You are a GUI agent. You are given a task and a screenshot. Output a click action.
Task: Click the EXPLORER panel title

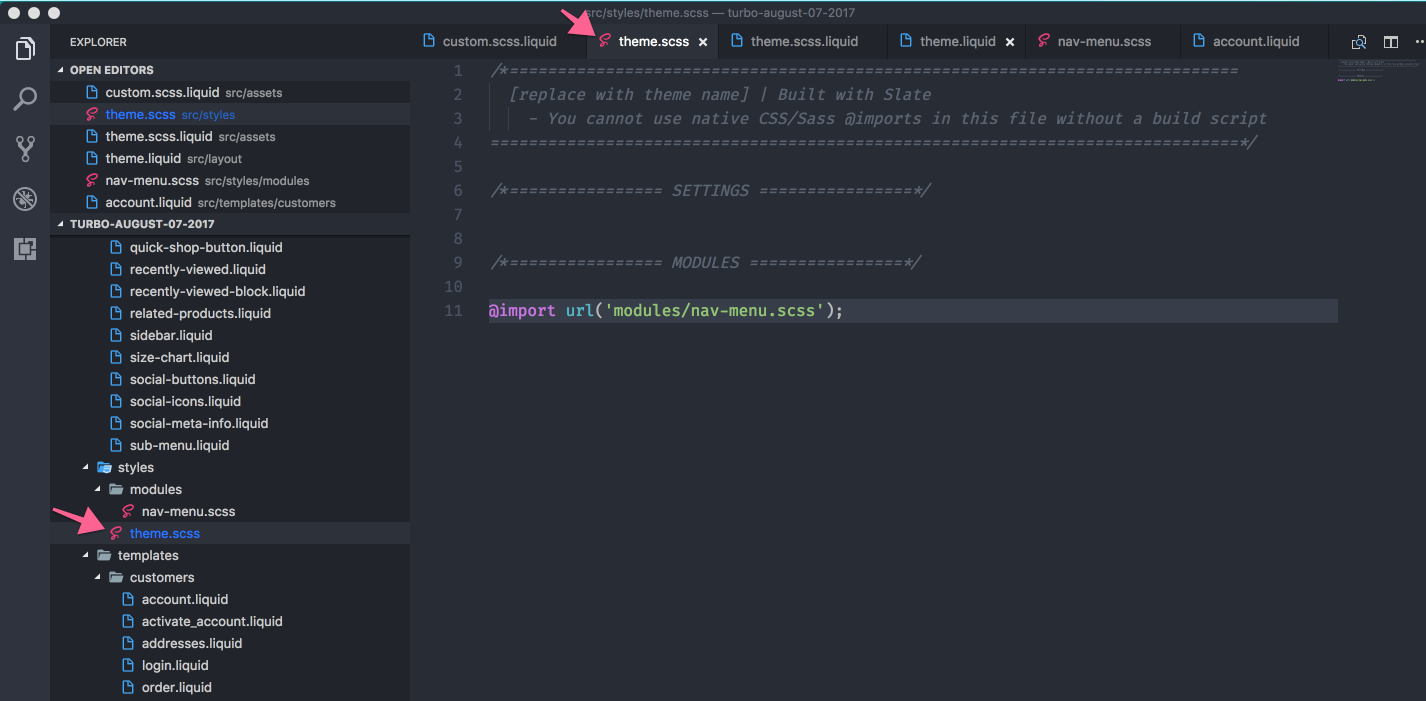(98, 42)
